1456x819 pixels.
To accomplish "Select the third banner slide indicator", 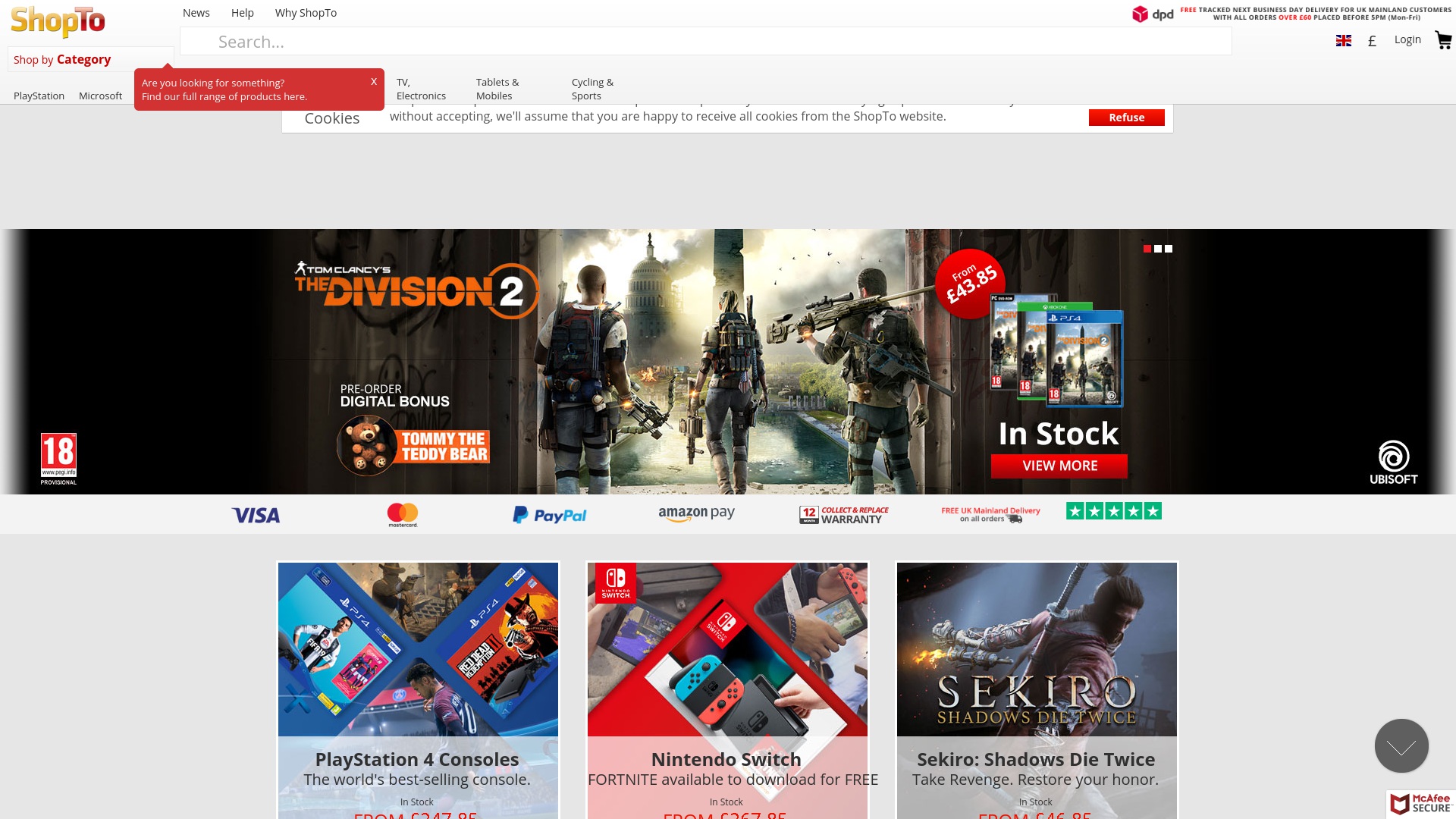I will point(1169,249).
